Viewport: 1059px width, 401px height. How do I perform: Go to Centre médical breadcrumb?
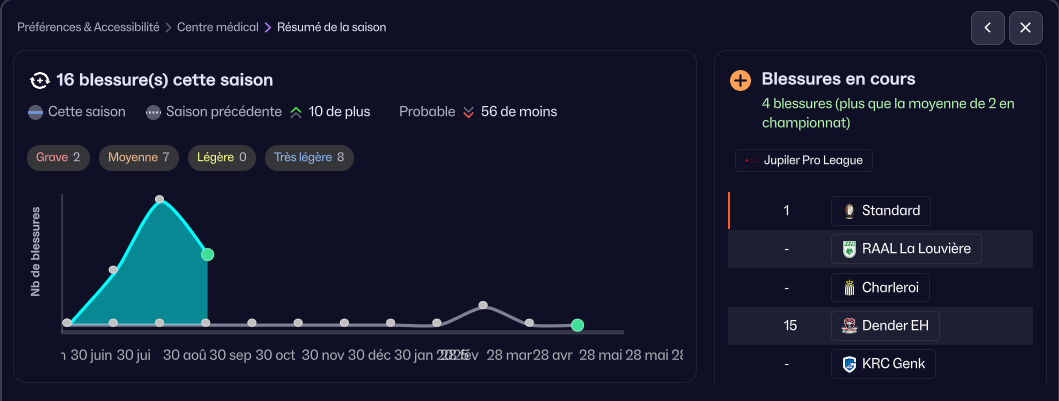click(218, 27)
